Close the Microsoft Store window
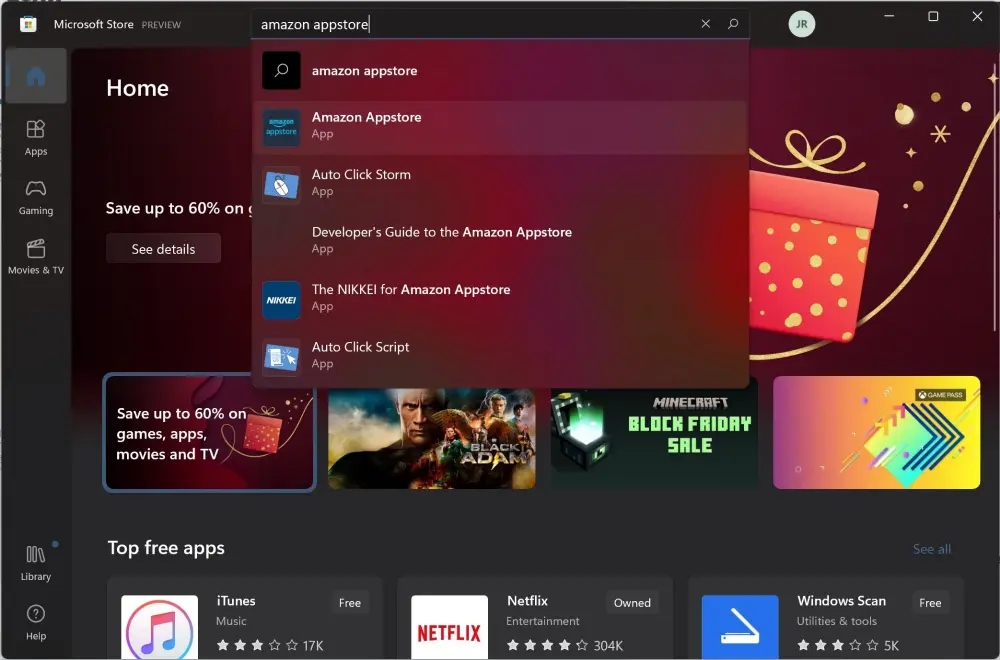The width and height of the screenshot is (1000, 660). tap(977, 16)
